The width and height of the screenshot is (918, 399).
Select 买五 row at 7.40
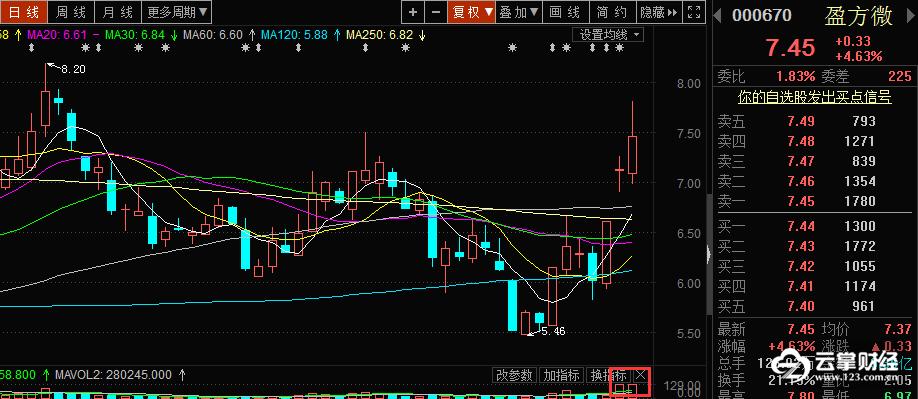point(814,306)
